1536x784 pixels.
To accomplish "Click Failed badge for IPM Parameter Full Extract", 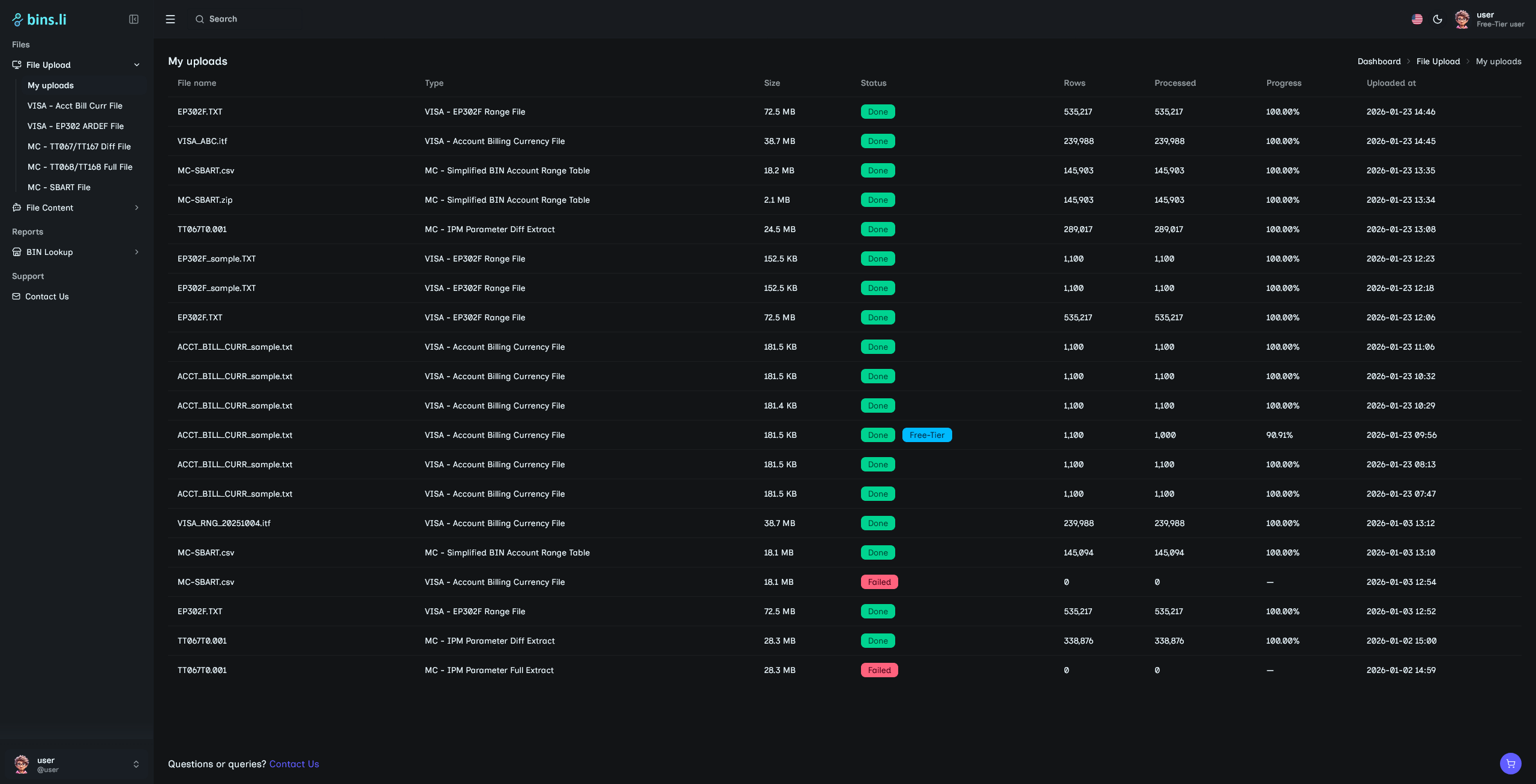I will (879, 670).
